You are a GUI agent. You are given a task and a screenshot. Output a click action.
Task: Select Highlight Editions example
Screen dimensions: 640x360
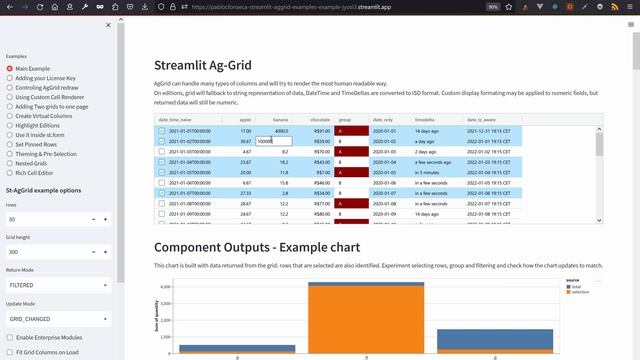tap(33, 125)
